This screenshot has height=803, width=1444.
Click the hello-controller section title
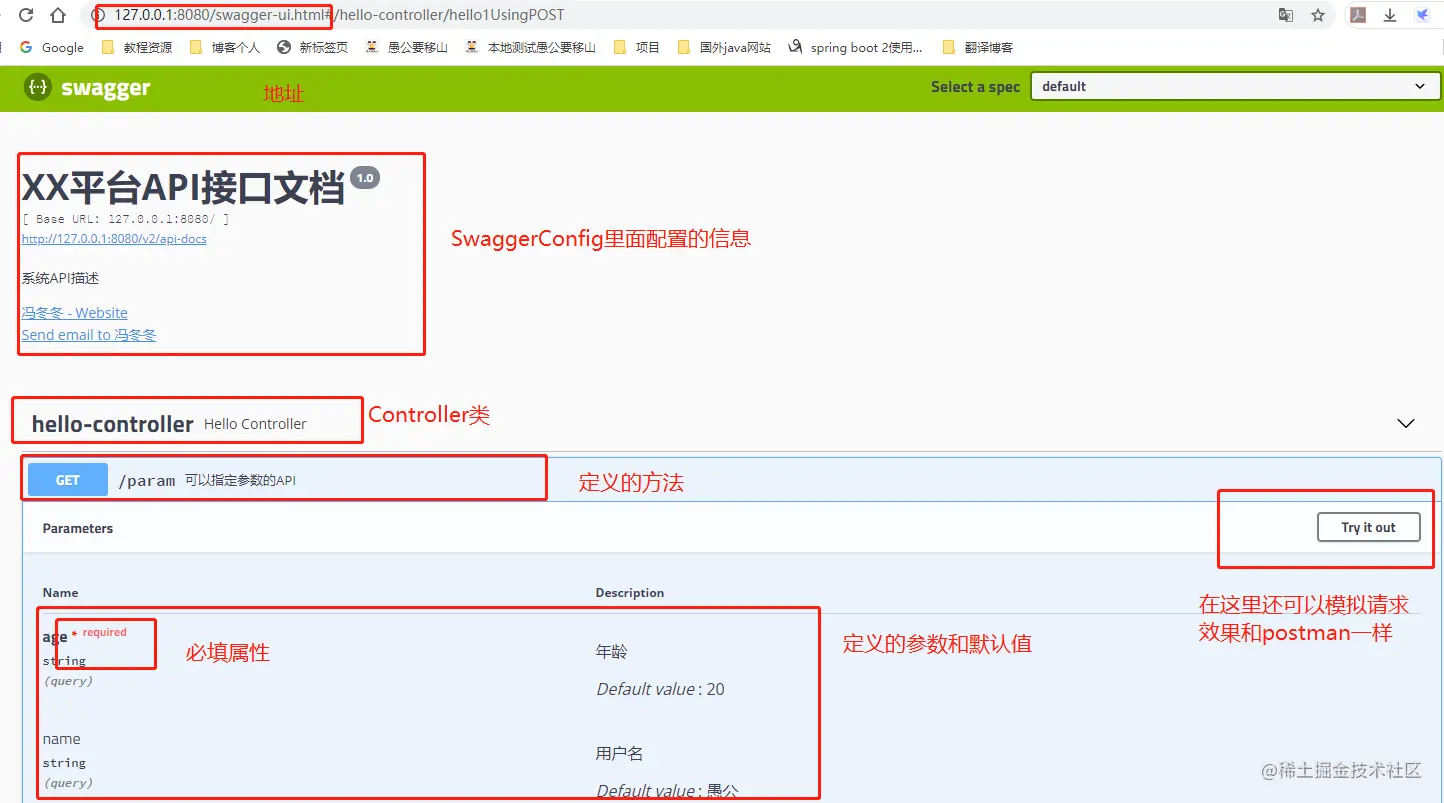tap(112, 424)
